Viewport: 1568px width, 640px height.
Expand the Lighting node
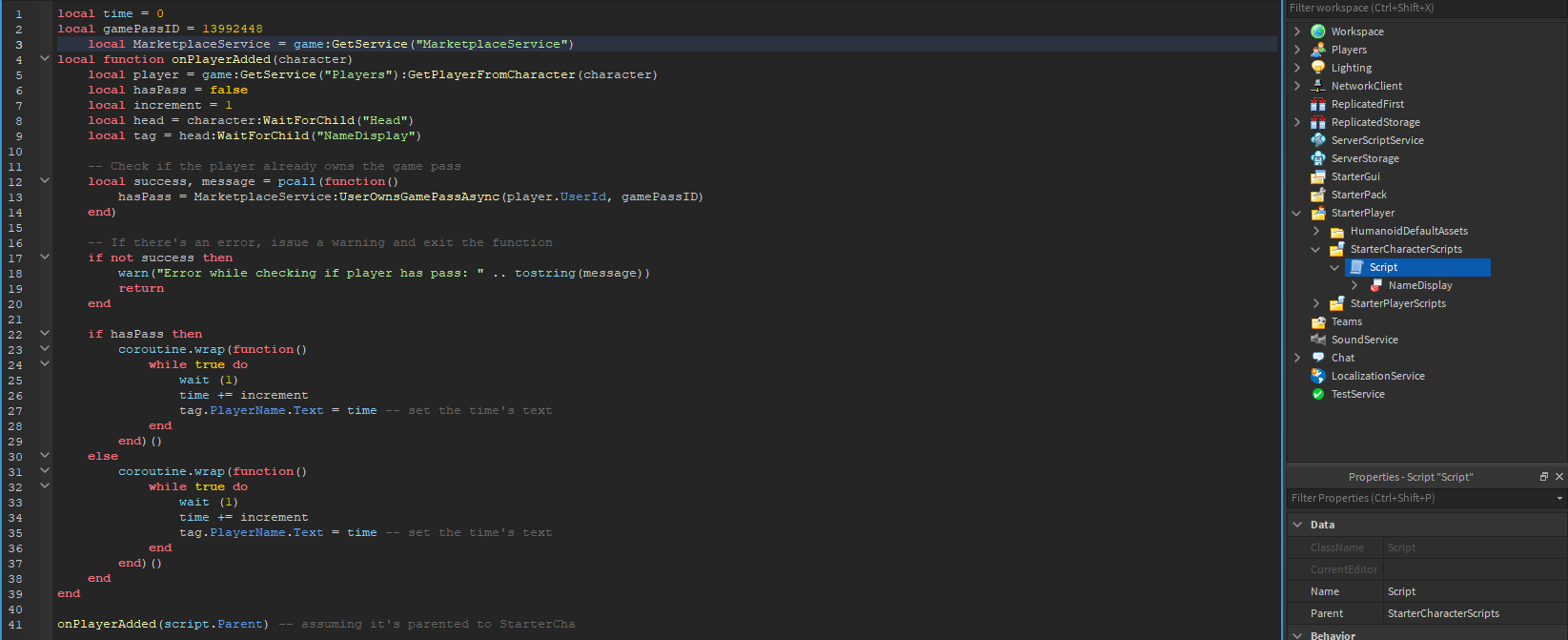[1297, 68]
